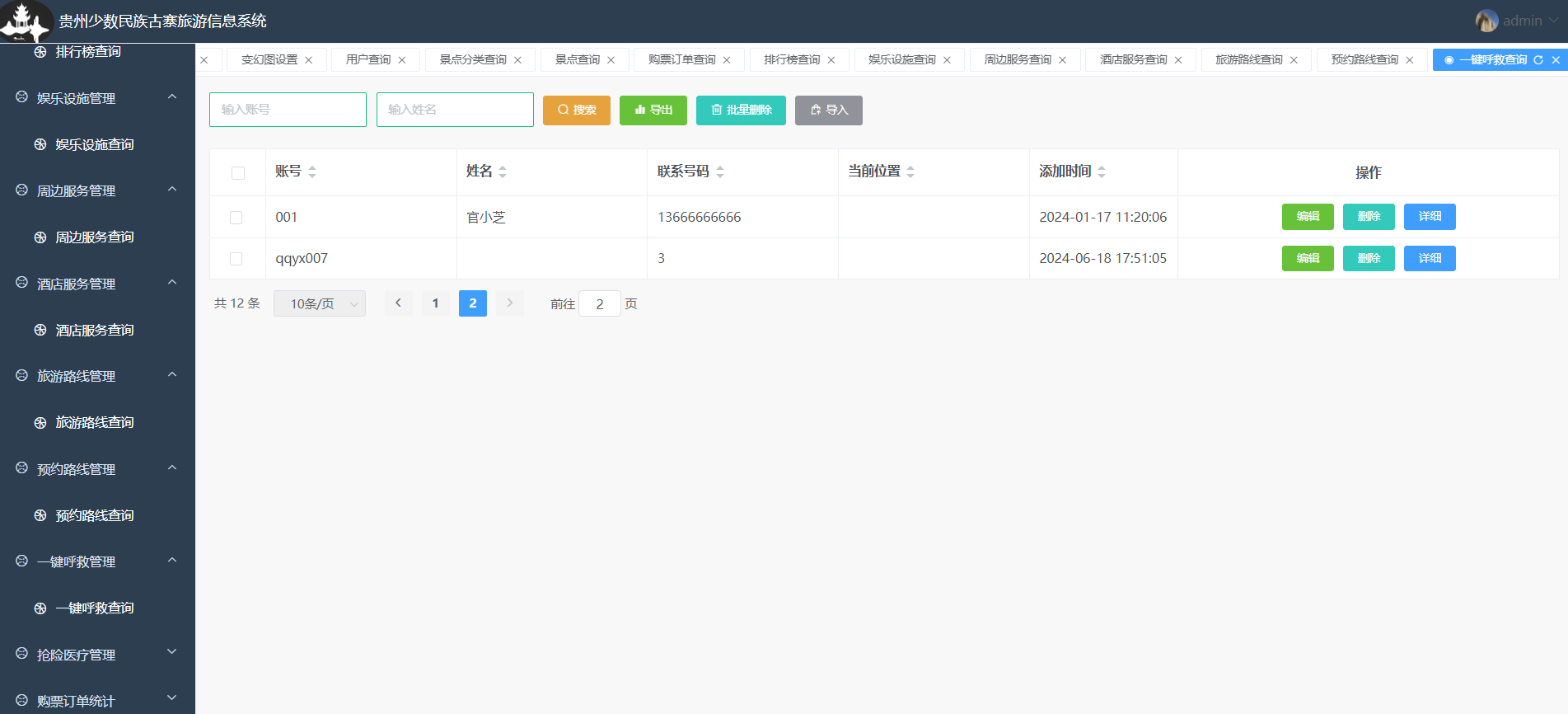Collapse the 酒店服务管理 menu
This screenshot has height=714, width=1568.
(x=172, y=283)
